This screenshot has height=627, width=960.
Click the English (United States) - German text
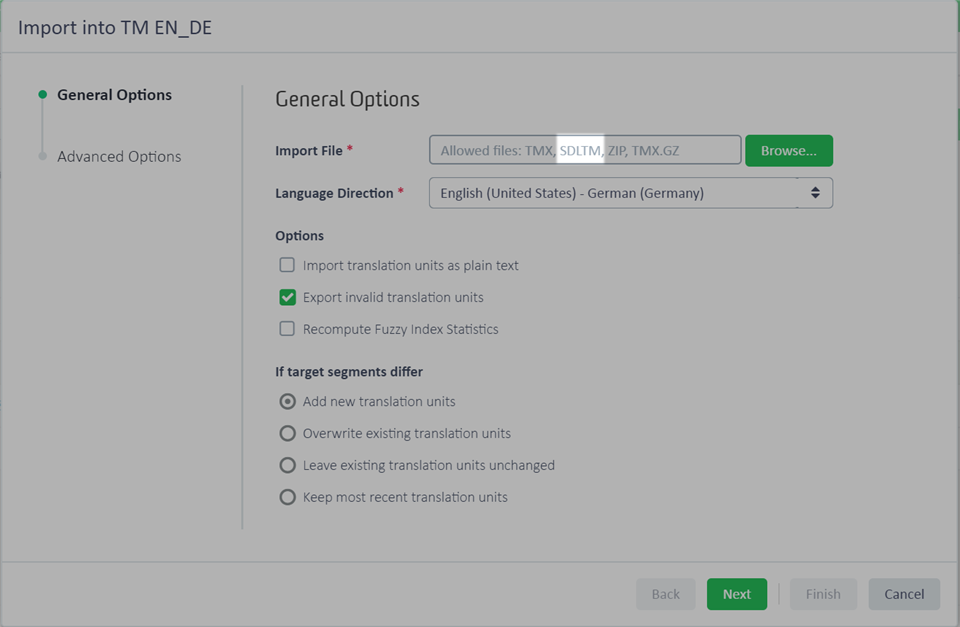(x=542, y=193)
